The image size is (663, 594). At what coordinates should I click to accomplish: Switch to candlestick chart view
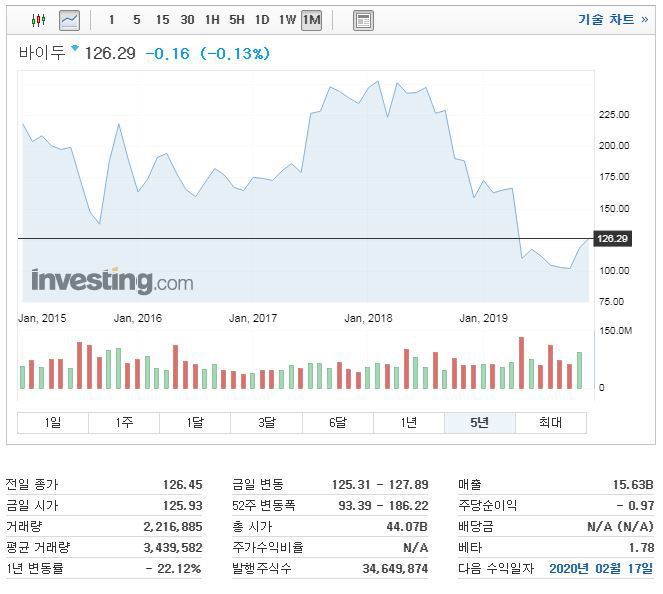[x=38, y=19]
